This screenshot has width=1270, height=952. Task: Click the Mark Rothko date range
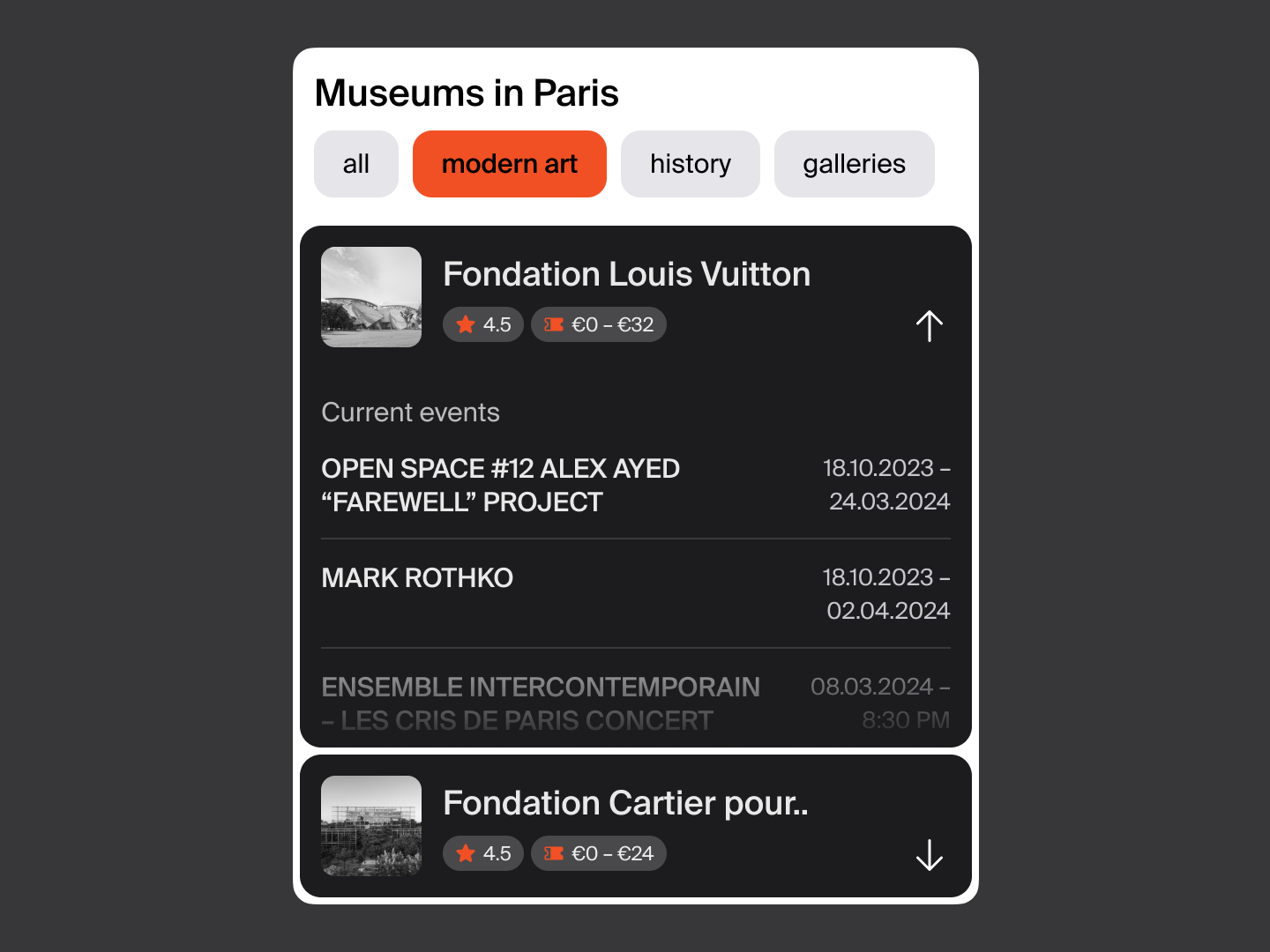(886, 593)
